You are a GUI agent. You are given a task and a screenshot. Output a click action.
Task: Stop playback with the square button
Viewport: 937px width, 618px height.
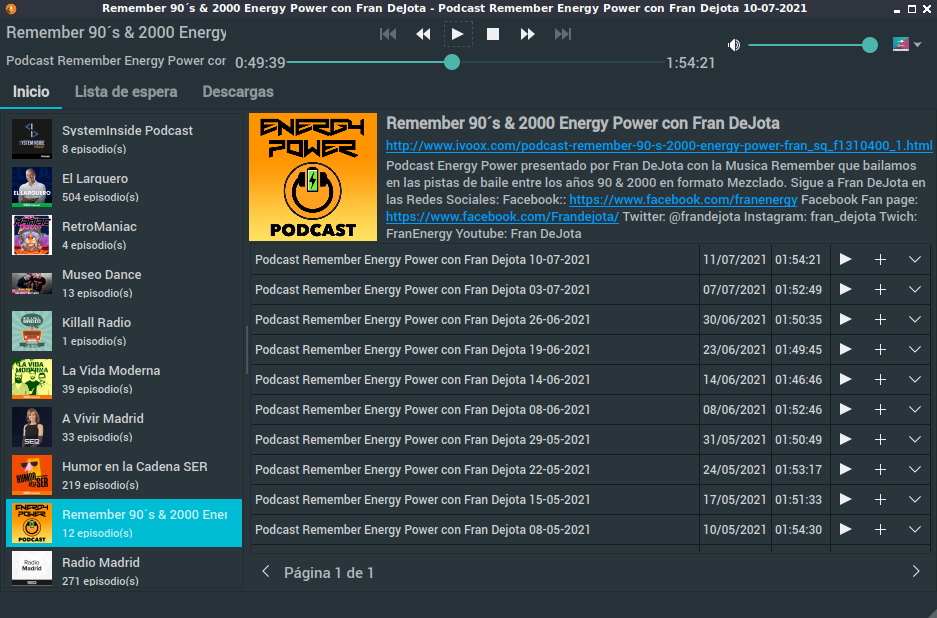pos(492,34)
